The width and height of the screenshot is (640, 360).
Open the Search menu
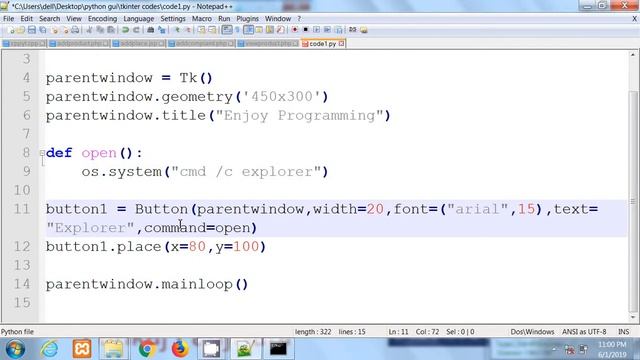pyautogui.click(x=49, y=19)
